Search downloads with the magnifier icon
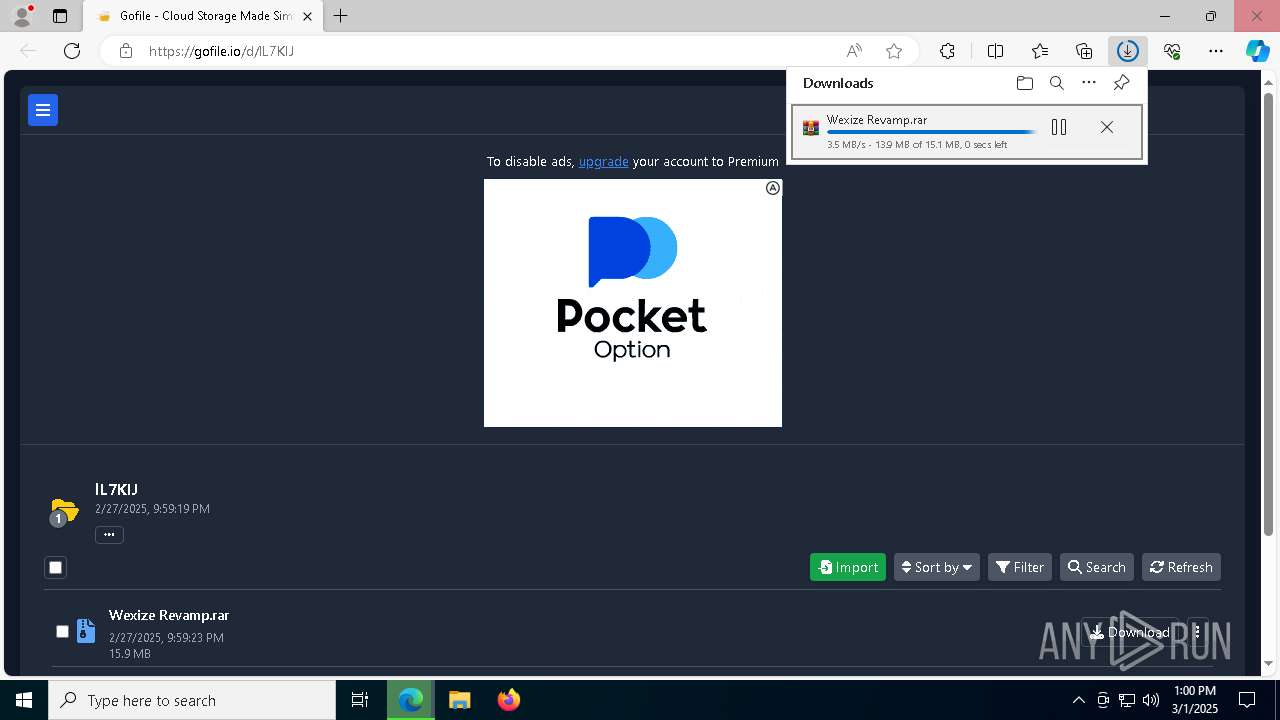Screen dimensions: 1280x720 point(1056,83)
